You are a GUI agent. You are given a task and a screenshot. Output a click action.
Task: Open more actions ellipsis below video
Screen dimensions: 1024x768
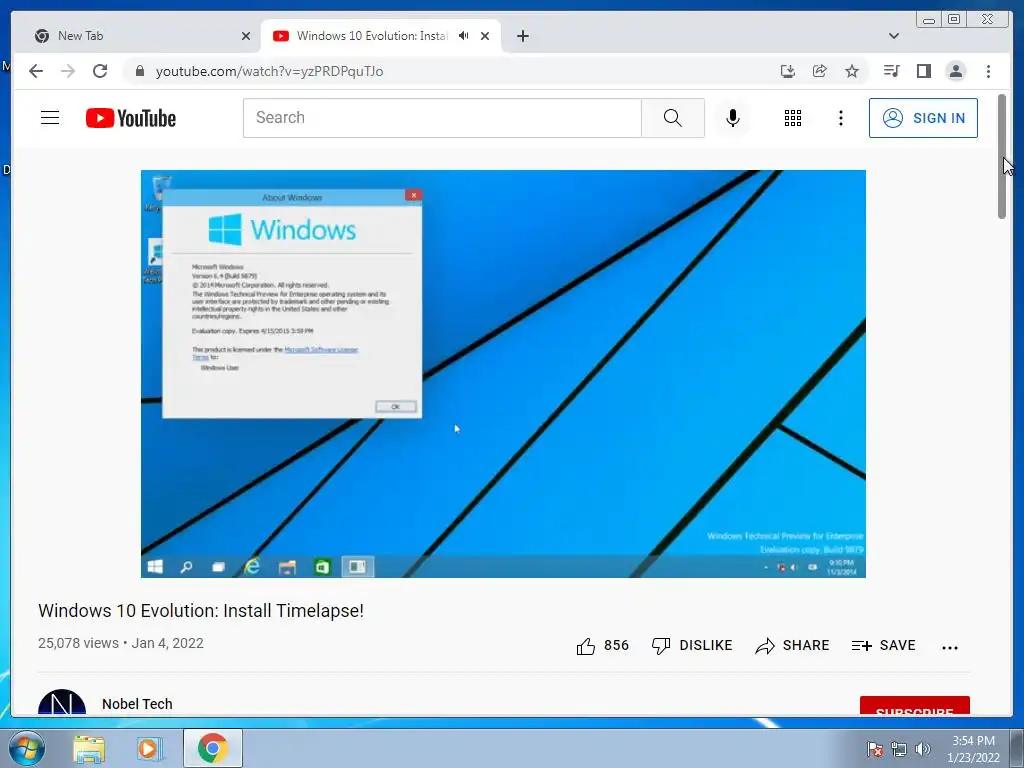(950, 647)
